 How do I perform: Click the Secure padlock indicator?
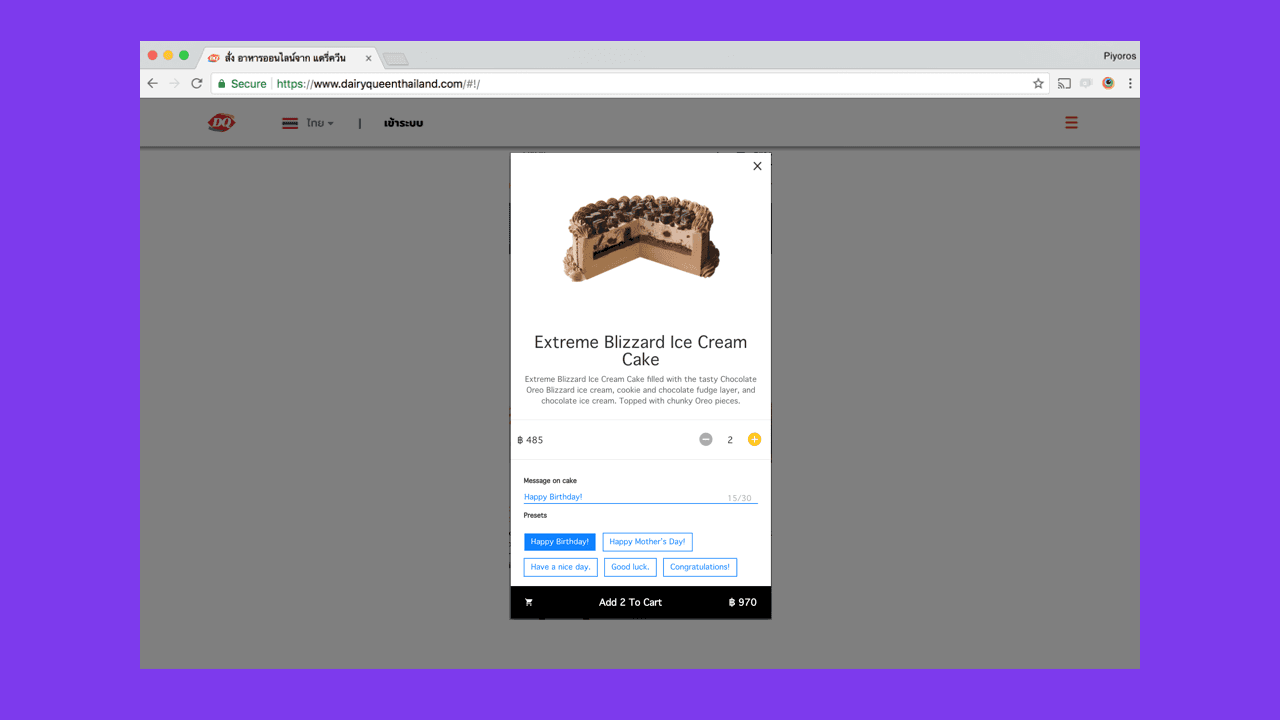(x=242, y=84)
